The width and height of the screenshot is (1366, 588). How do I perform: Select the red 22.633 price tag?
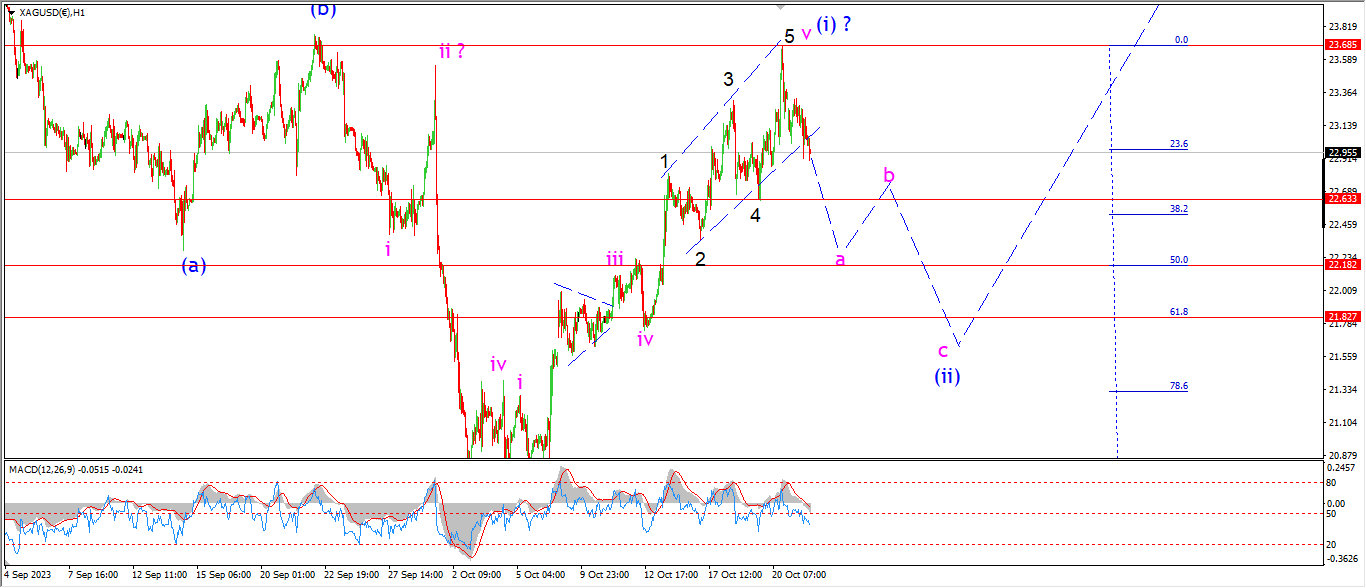coord(1342,199)
